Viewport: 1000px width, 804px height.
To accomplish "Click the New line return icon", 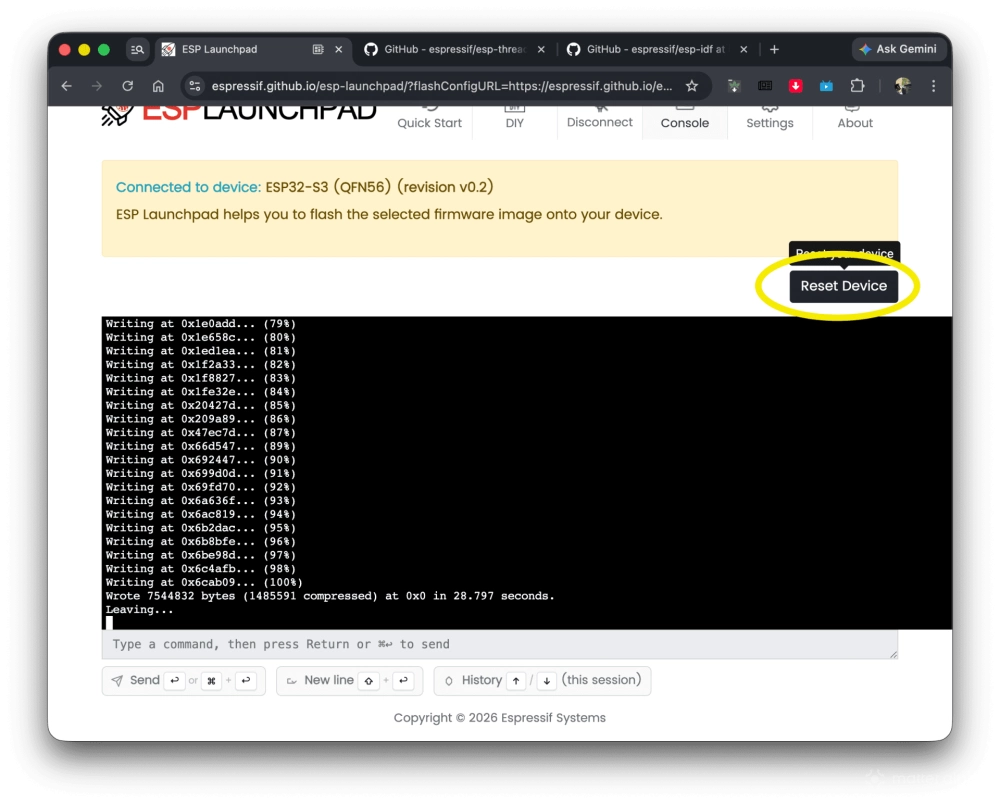I will tap(291, 681).
